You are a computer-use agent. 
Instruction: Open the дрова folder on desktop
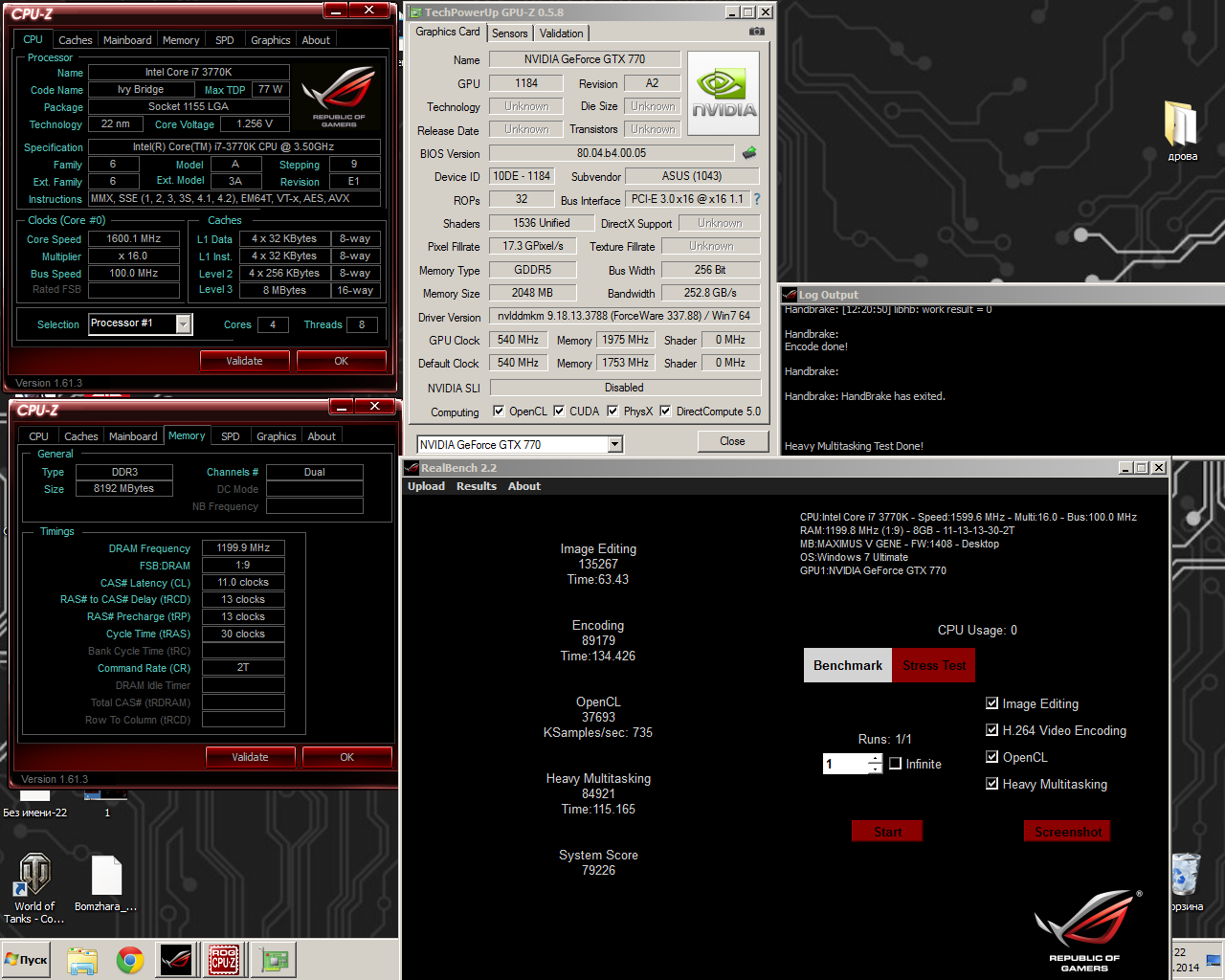tap(1182, 131)
